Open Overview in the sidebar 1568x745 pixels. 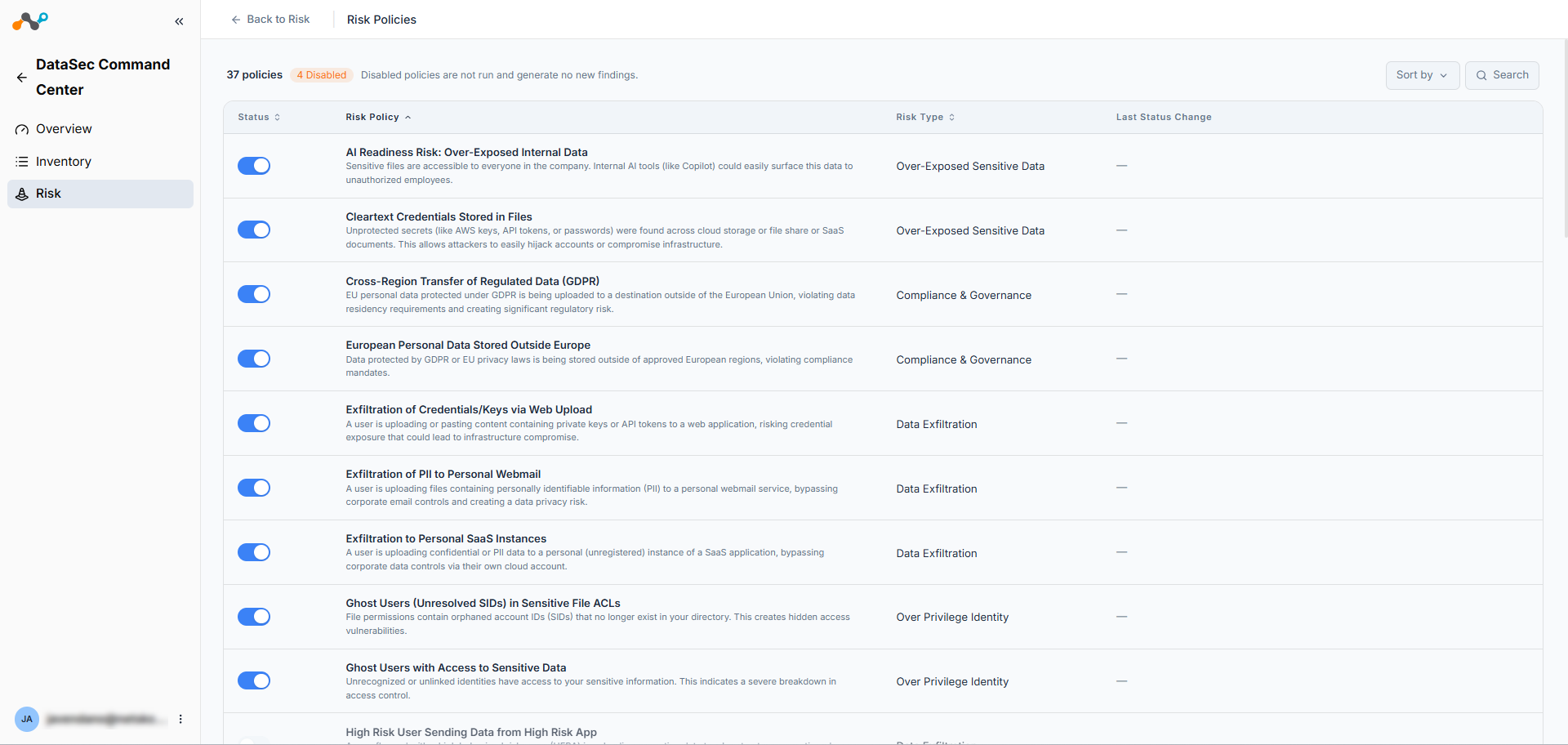pos(100,129)
